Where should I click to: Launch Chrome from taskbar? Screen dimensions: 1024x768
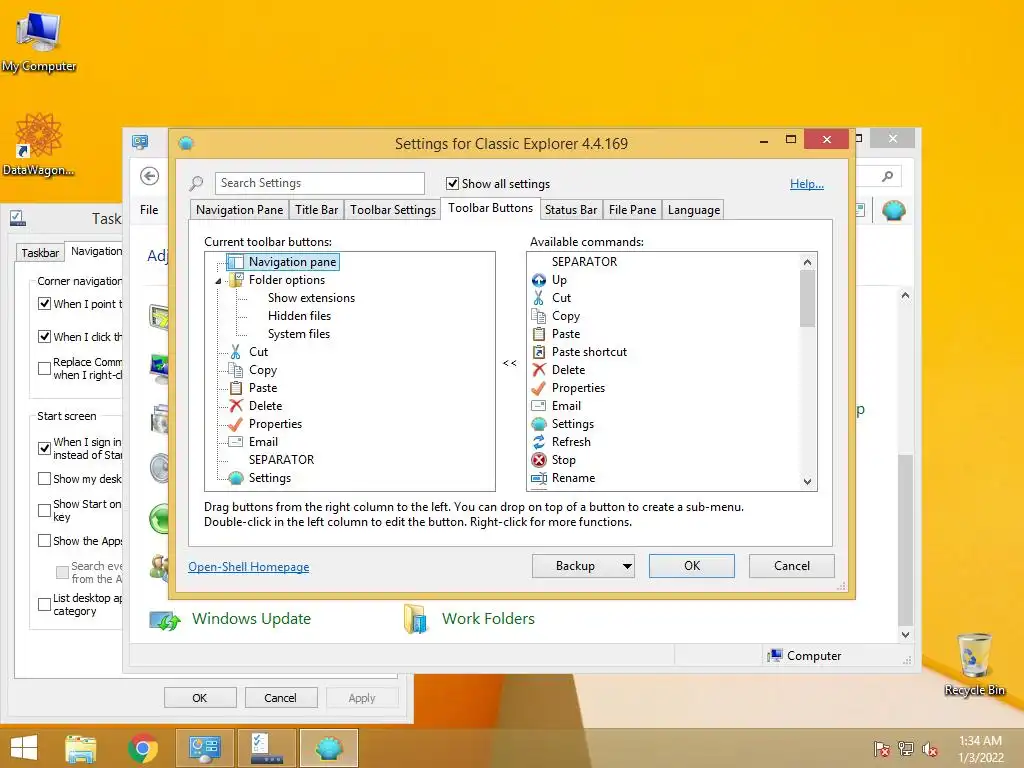point(143,748)
